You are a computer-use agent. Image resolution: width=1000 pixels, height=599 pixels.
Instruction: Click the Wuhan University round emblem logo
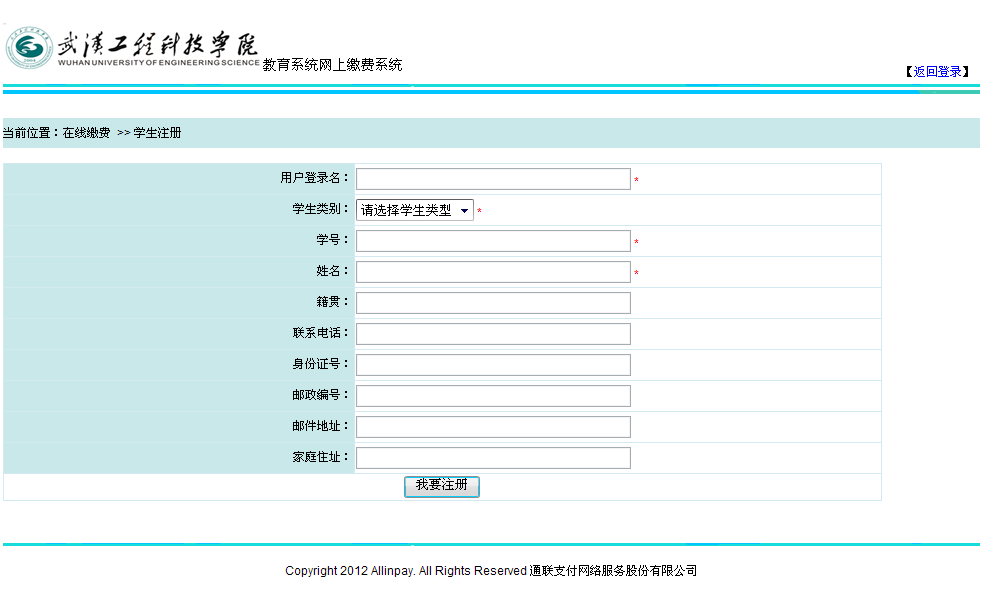29,48
